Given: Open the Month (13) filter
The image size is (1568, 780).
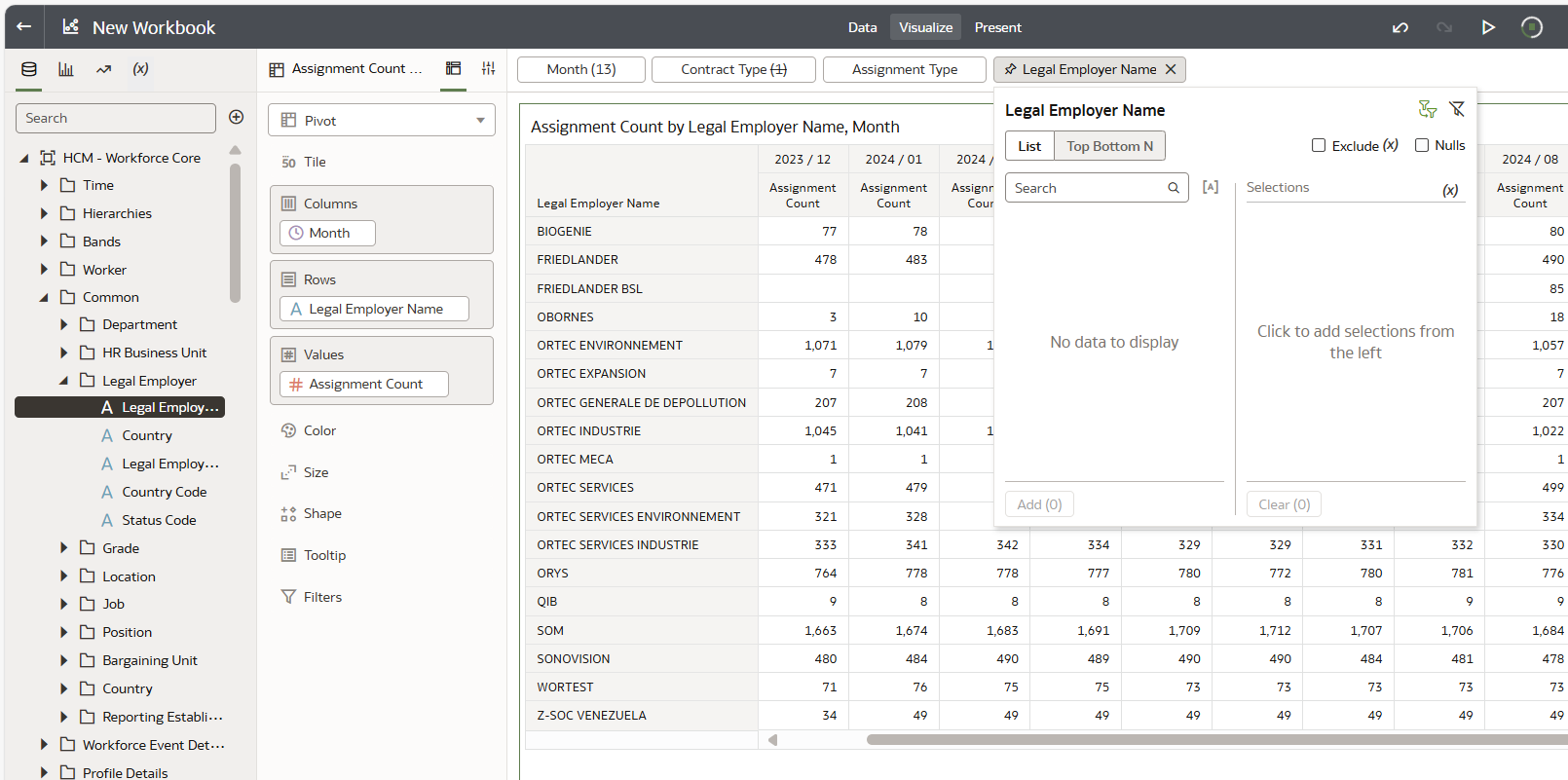Looking at the screenshot, I should 581,69.
